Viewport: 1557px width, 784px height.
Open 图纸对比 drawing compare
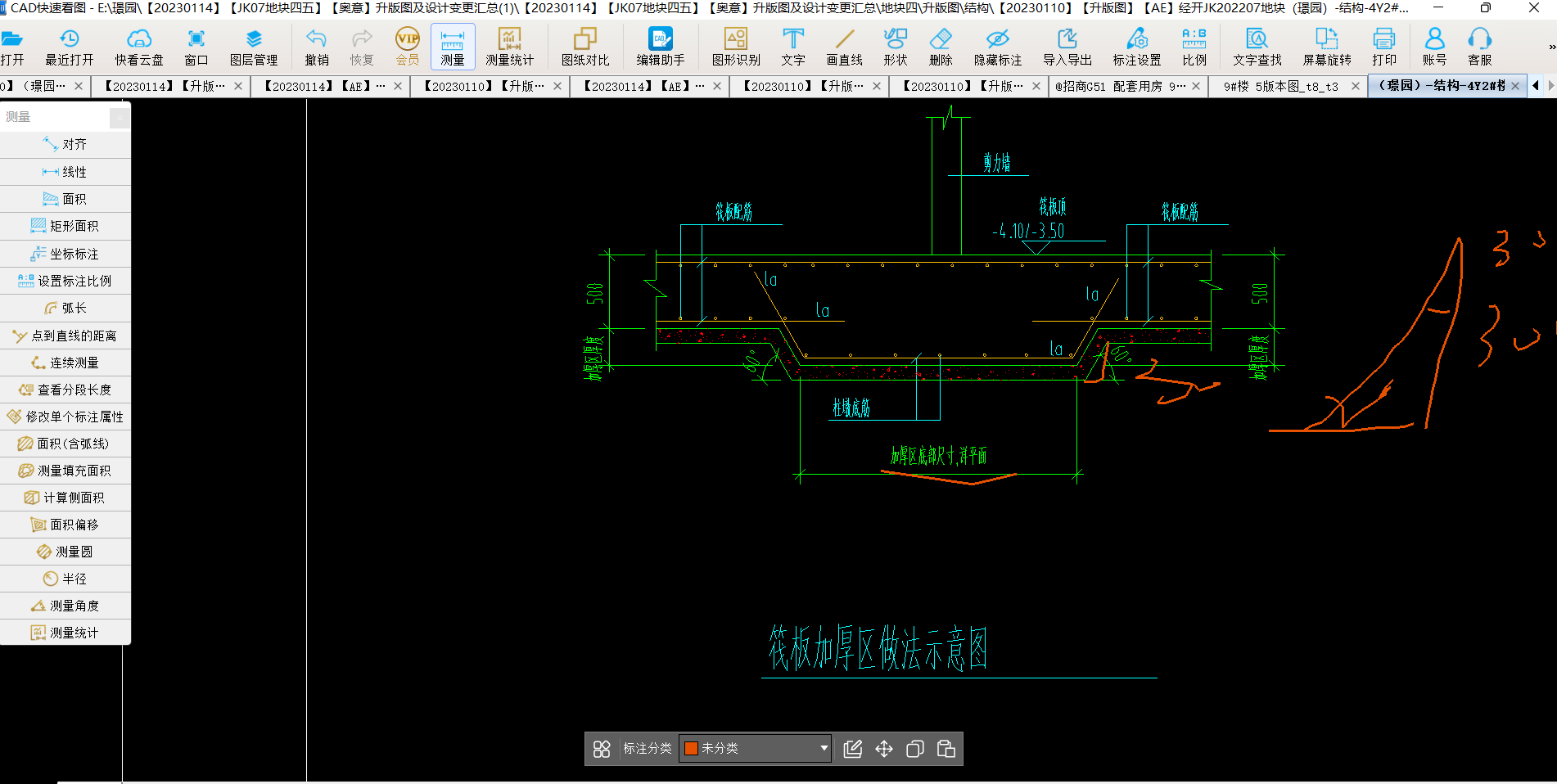[585, 47]
